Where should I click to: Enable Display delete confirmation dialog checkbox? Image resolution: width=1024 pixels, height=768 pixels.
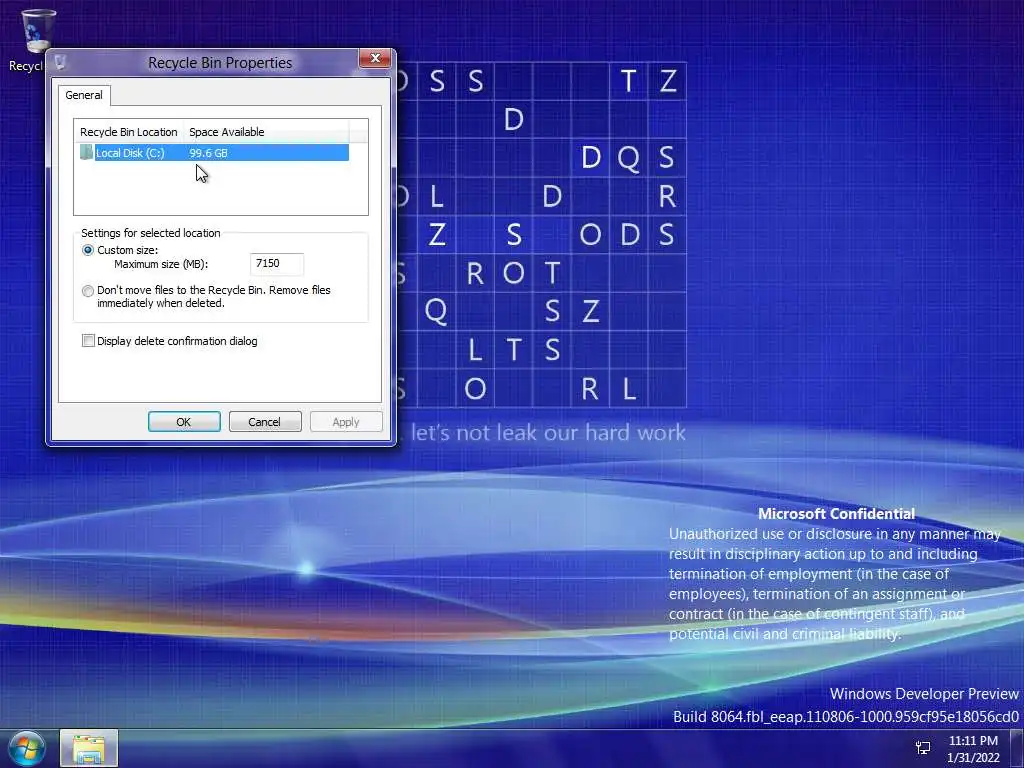[88, 340]
